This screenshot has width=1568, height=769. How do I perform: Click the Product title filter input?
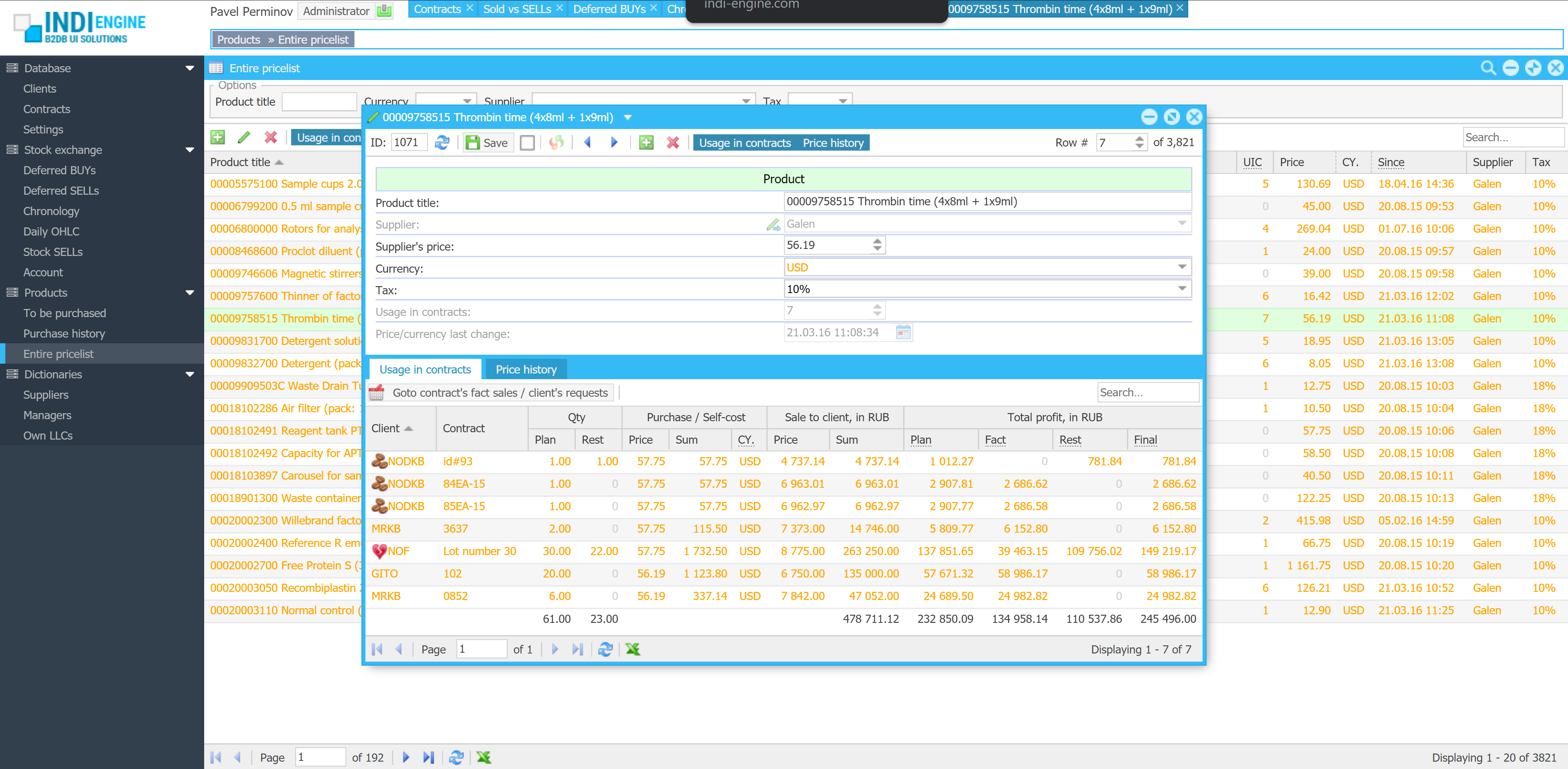pos(319,102)
